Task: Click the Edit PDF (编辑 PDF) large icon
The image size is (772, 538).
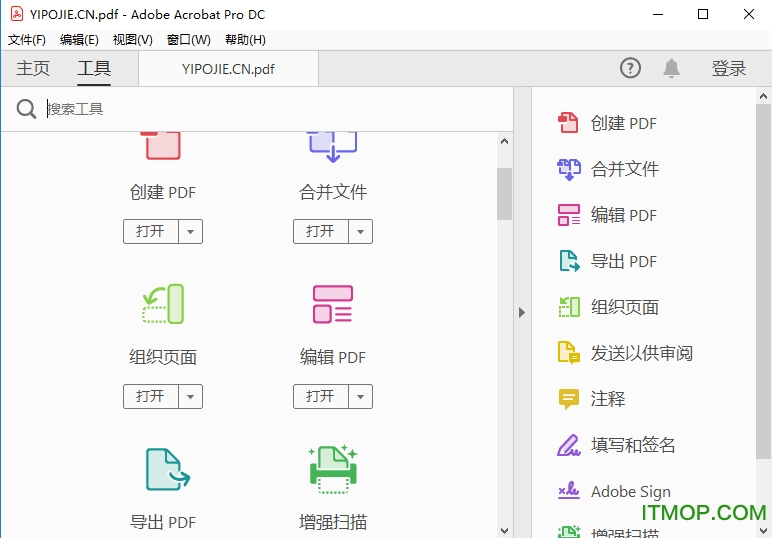Action: [333, 304]
